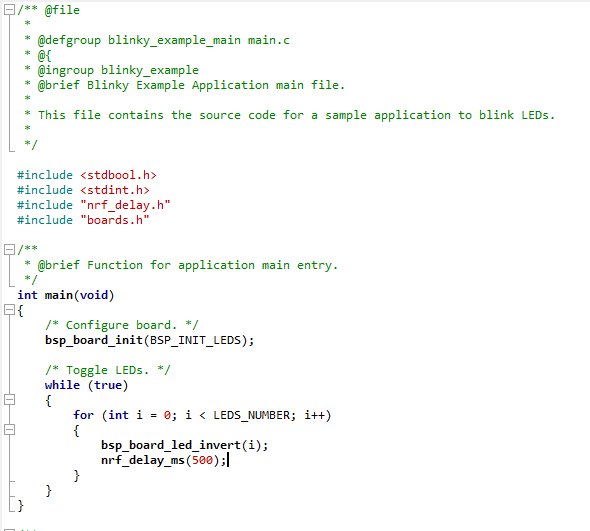590x531 pixels.
Task: Click the 'for' keyword in the loop
Action: coord(84,415)
